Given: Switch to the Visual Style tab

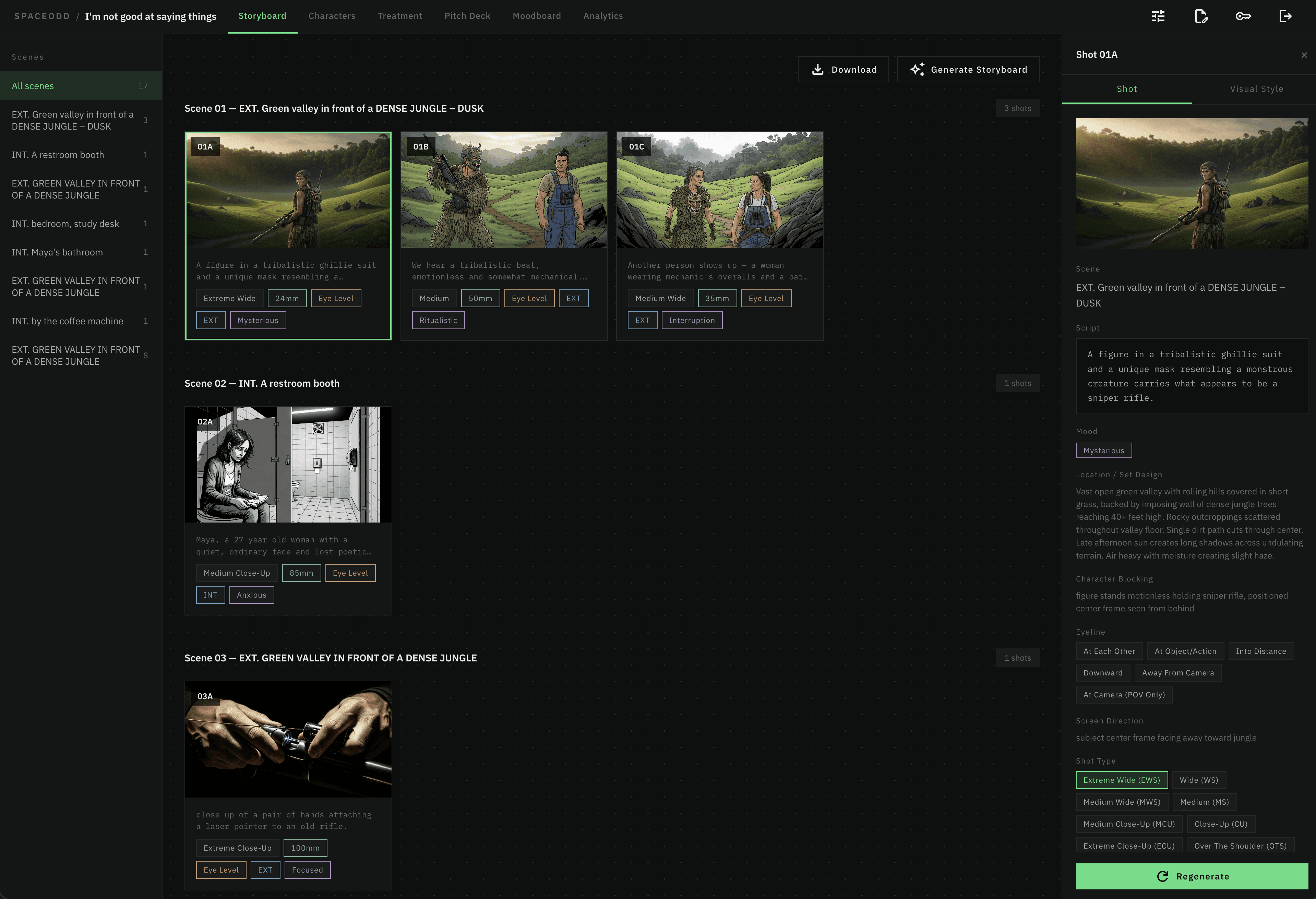Looking at the screenshot, I should 1256,89.
